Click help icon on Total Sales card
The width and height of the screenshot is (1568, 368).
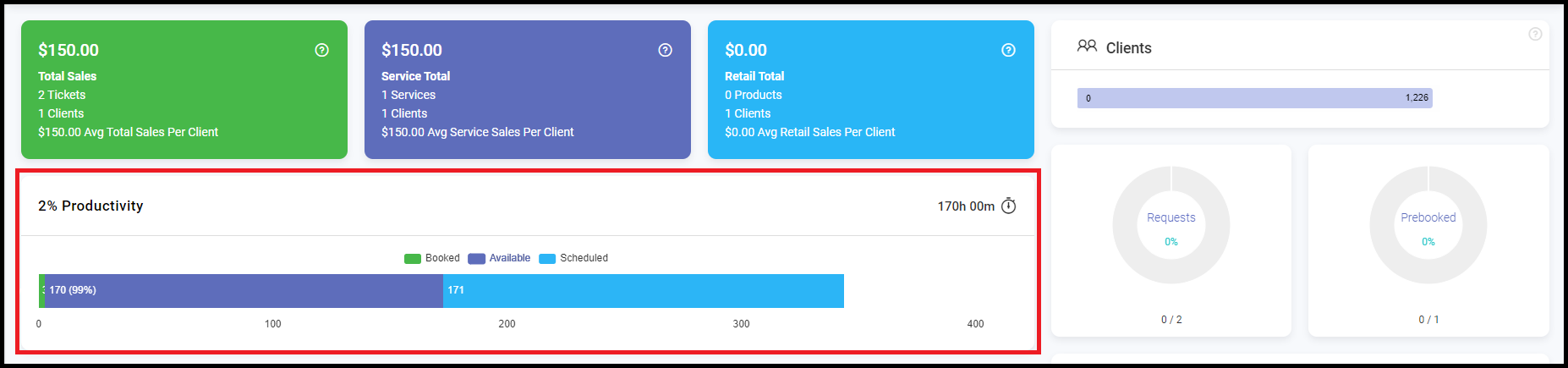(x=321, y=50)
